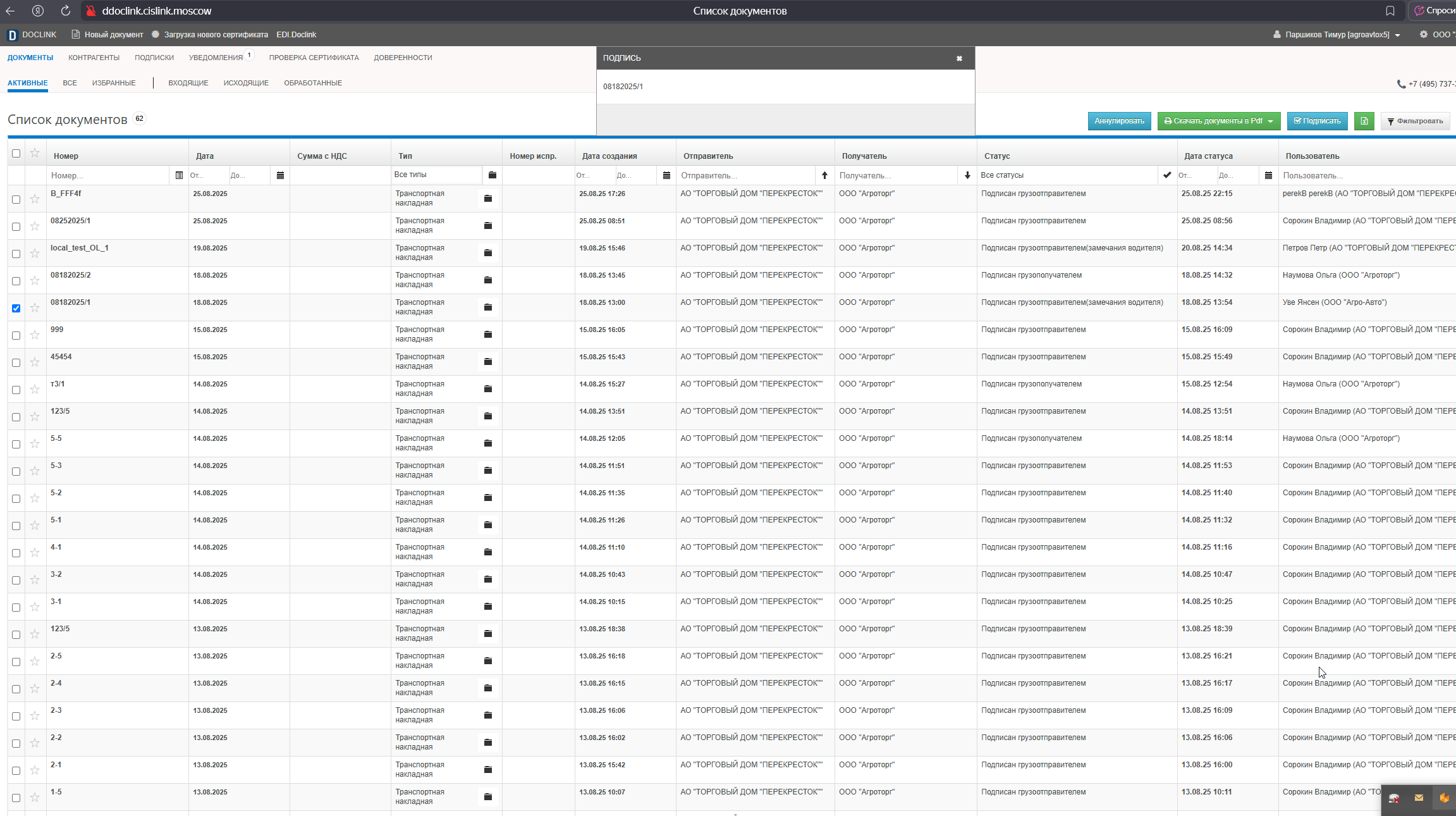Close the ПОДПИСЬ popup
Image resolution: width=1456 pixels, height=816 pixels.
959,58
